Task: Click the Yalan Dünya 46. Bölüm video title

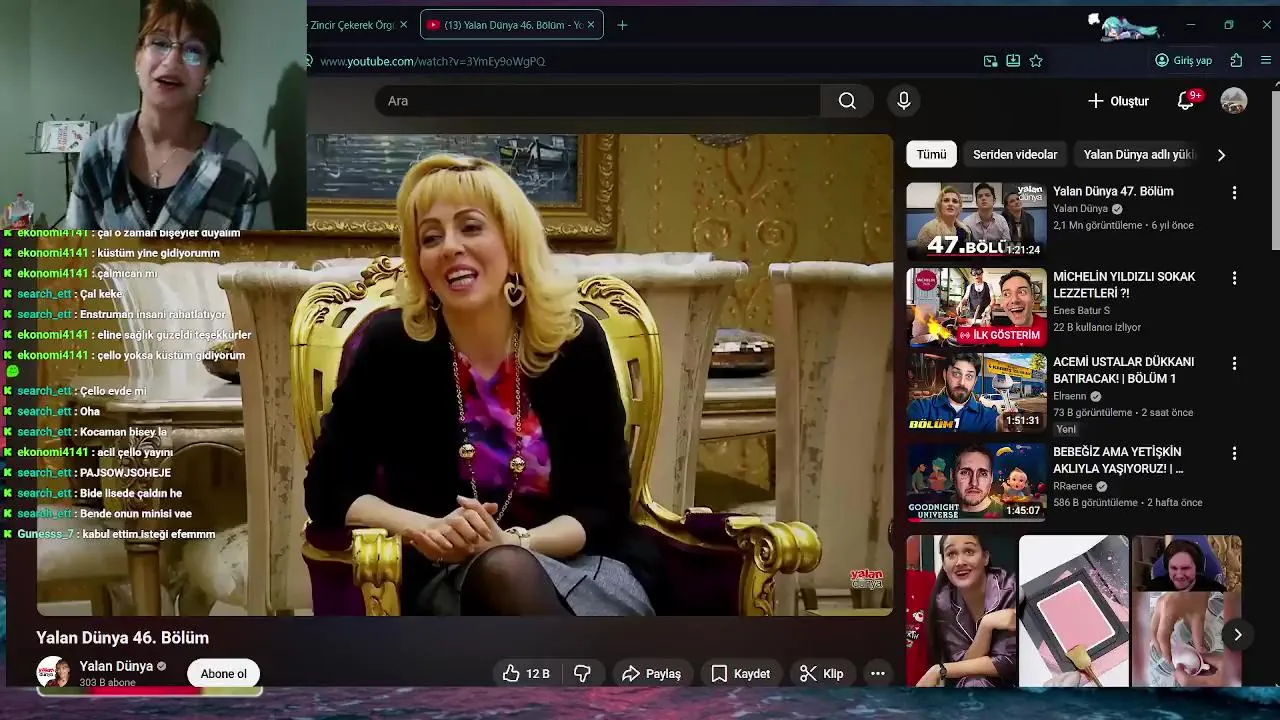Action: (123, 638)
